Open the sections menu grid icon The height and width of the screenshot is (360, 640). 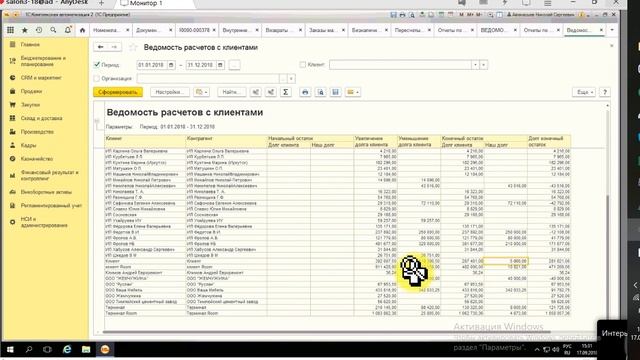[11, 30]
